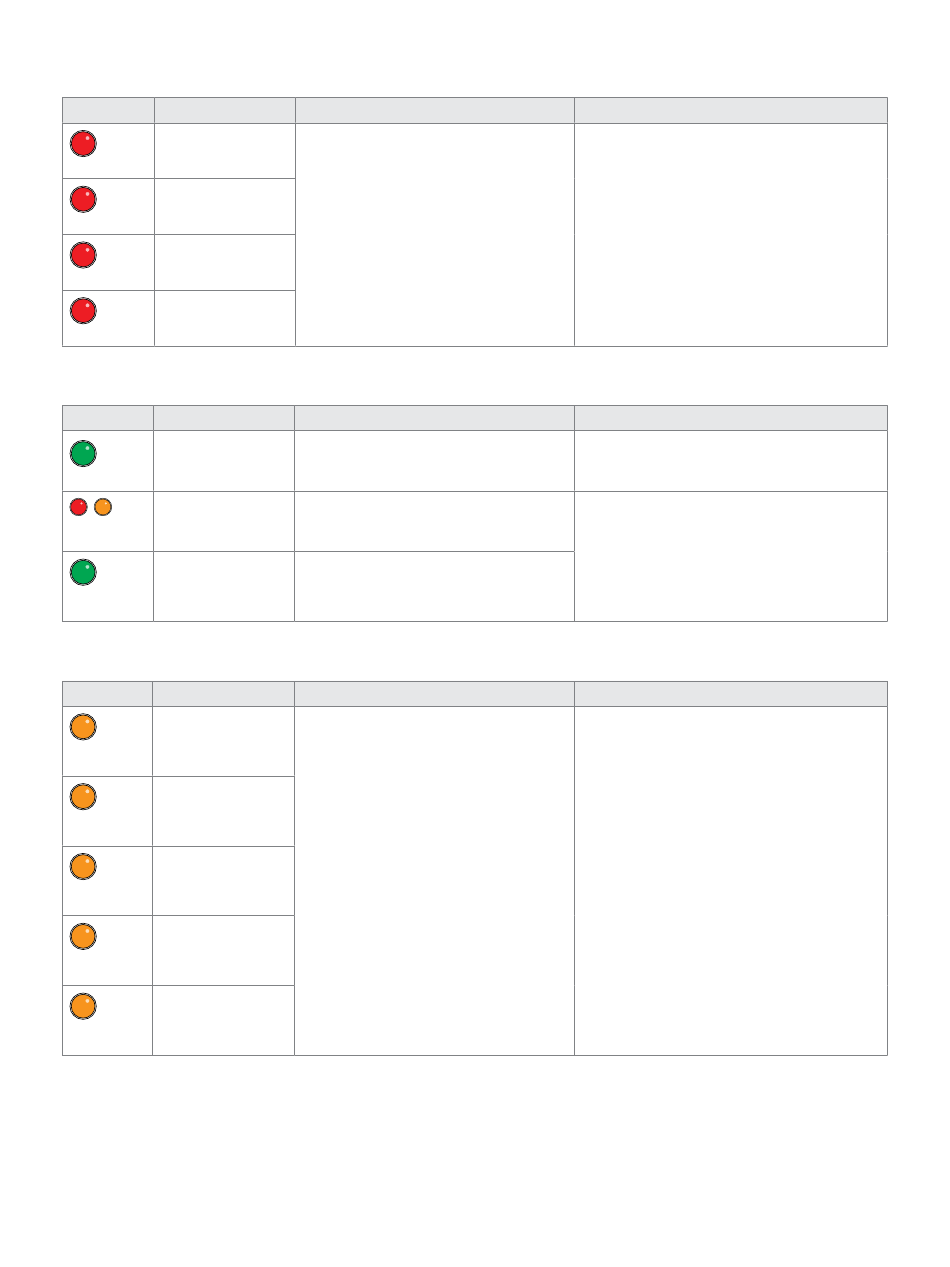This screenshot has width=950, height=1267.
Task: Click the second orange LED in bottom table
Action: click(x=83, y=797)
